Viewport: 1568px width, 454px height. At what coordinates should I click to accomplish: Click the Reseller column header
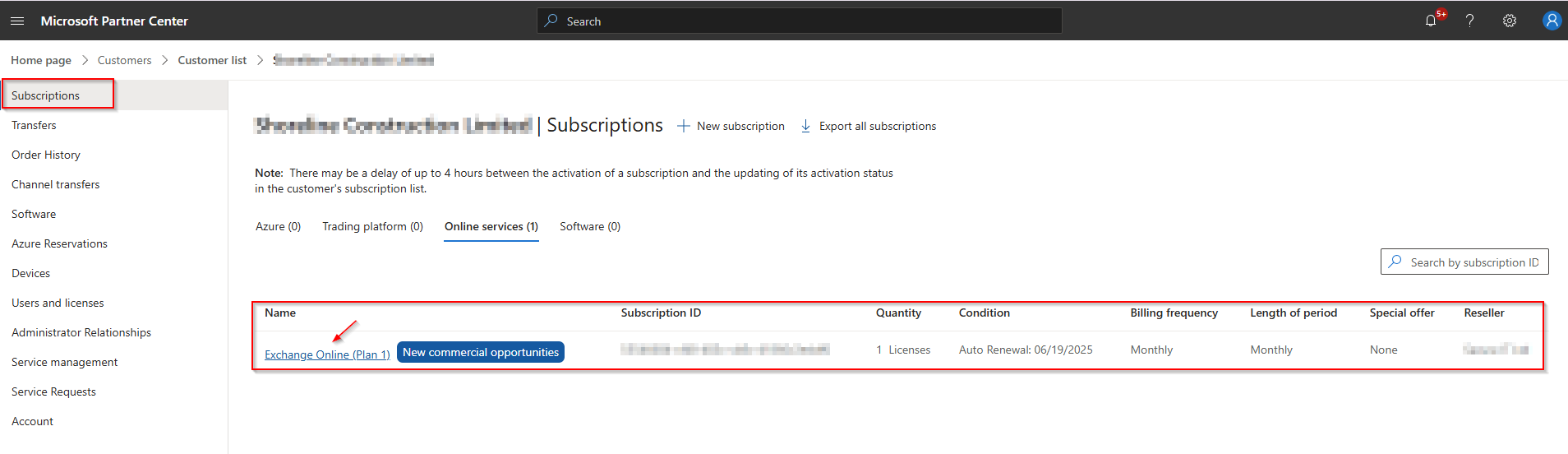coord(1484,313)
